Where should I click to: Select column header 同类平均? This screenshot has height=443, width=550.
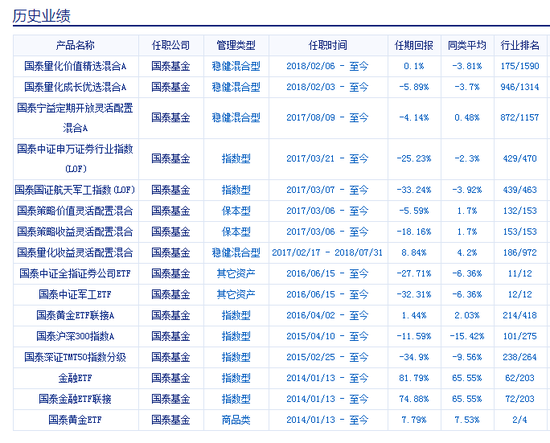(467, 45)
